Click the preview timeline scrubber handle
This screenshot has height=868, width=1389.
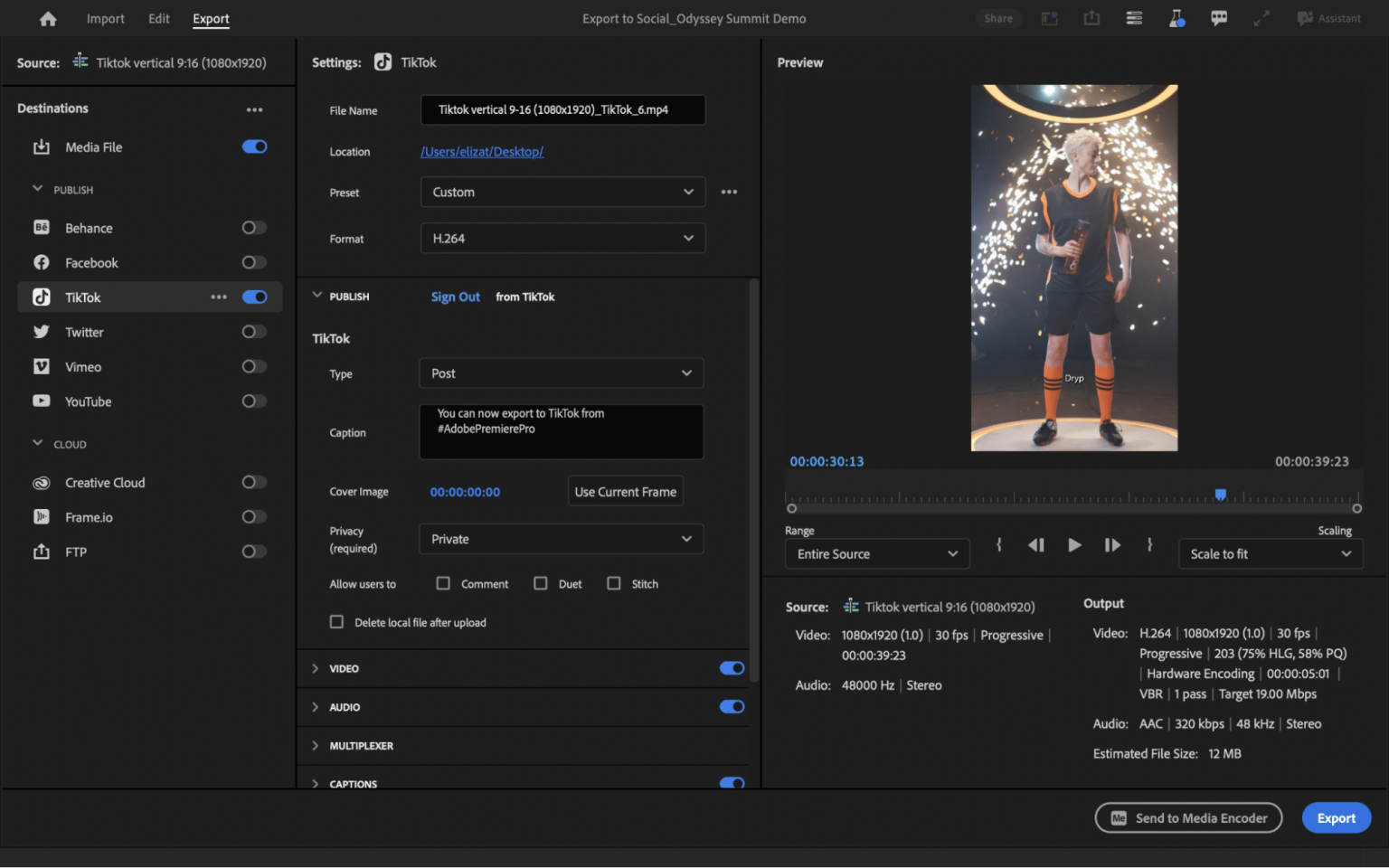(1220, 495)
